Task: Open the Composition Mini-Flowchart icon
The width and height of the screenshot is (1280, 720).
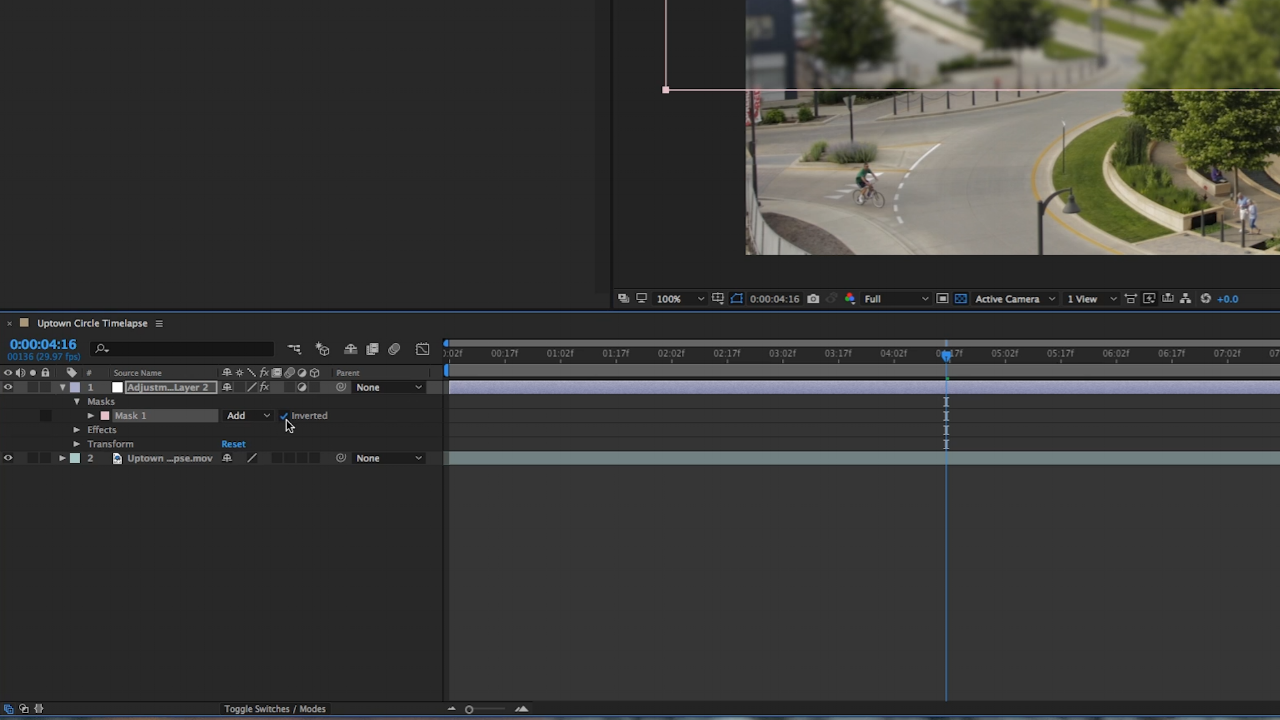Action: [x=294, y=349]
